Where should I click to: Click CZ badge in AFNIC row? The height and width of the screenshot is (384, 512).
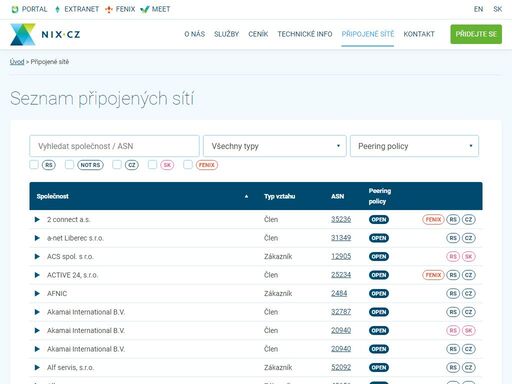coord(468,294)
